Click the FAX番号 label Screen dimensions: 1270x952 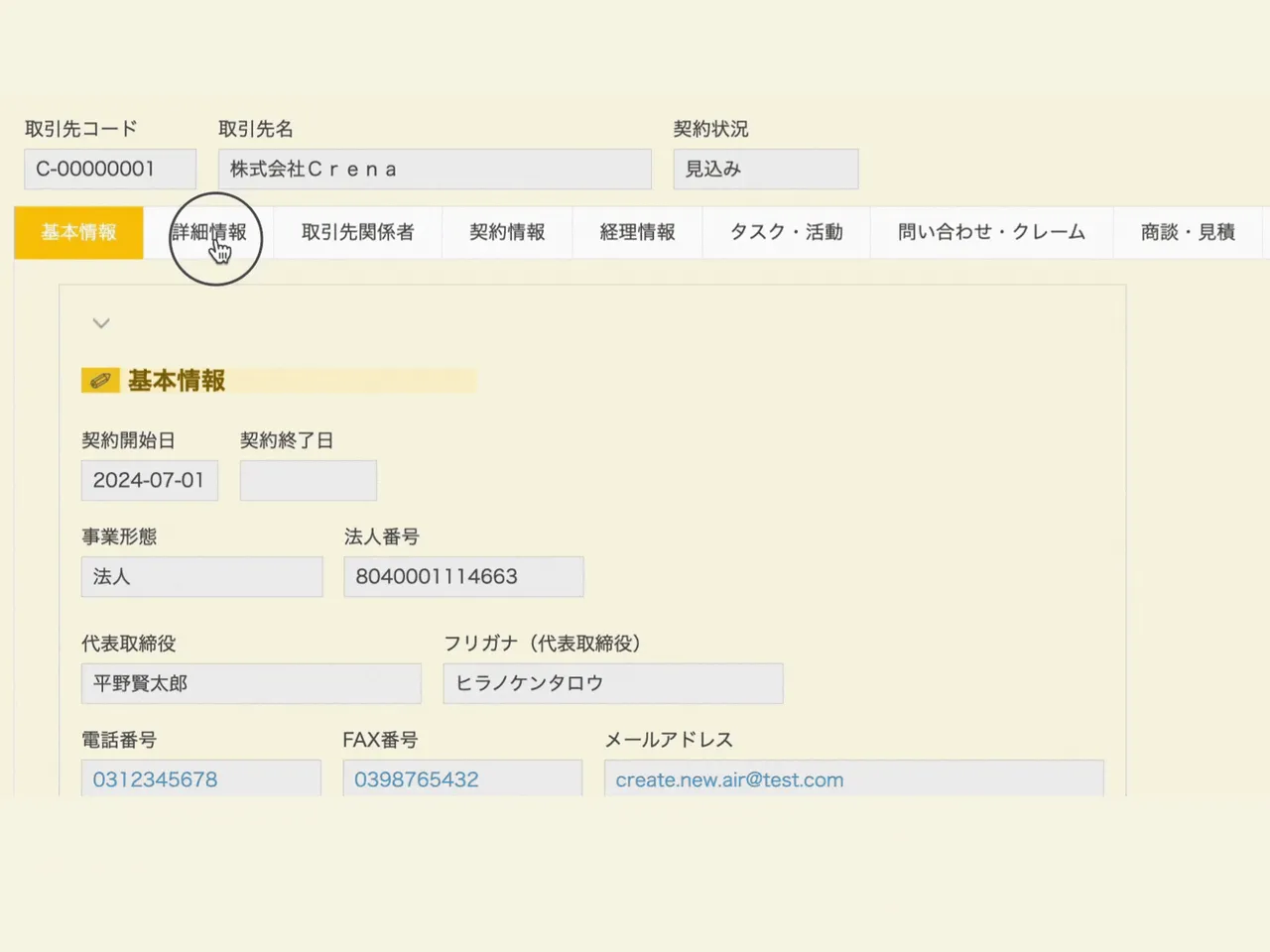click(x=380, y=740)
